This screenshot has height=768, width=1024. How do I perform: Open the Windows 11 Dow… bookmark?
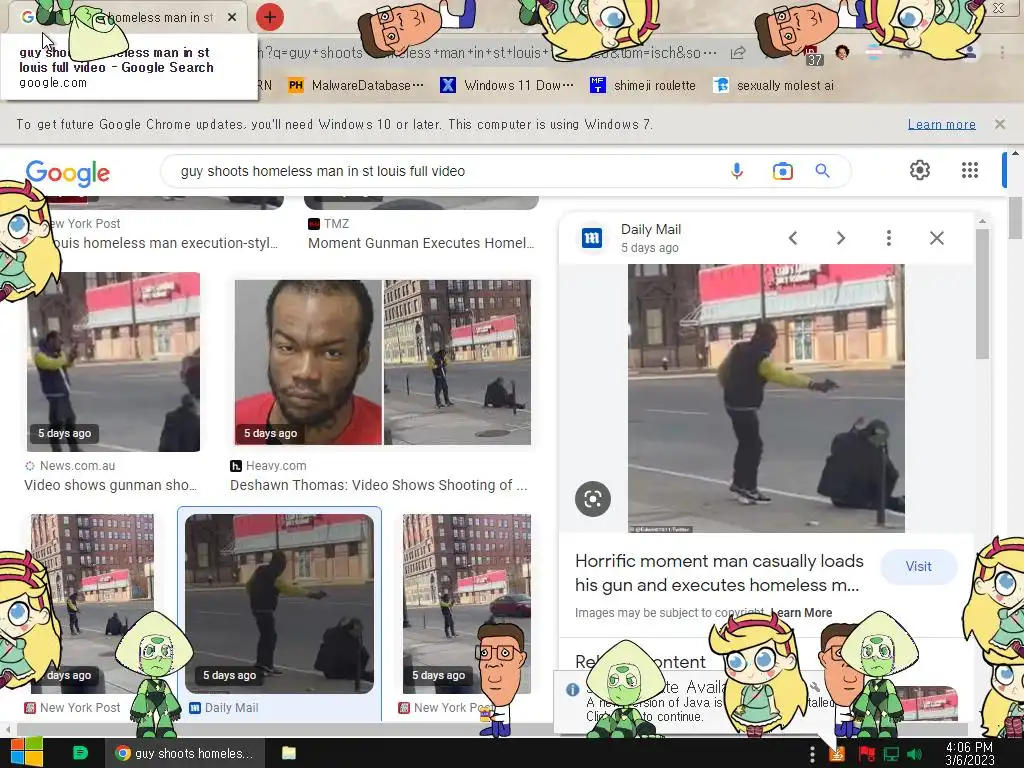coord(507,85)
